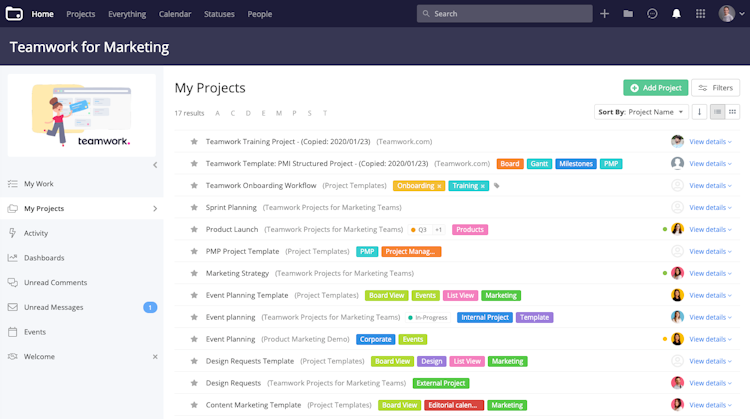Open the folder icon in top bar
The width and height of the screenshot is (750, 419).
click(x=628, y=14)
